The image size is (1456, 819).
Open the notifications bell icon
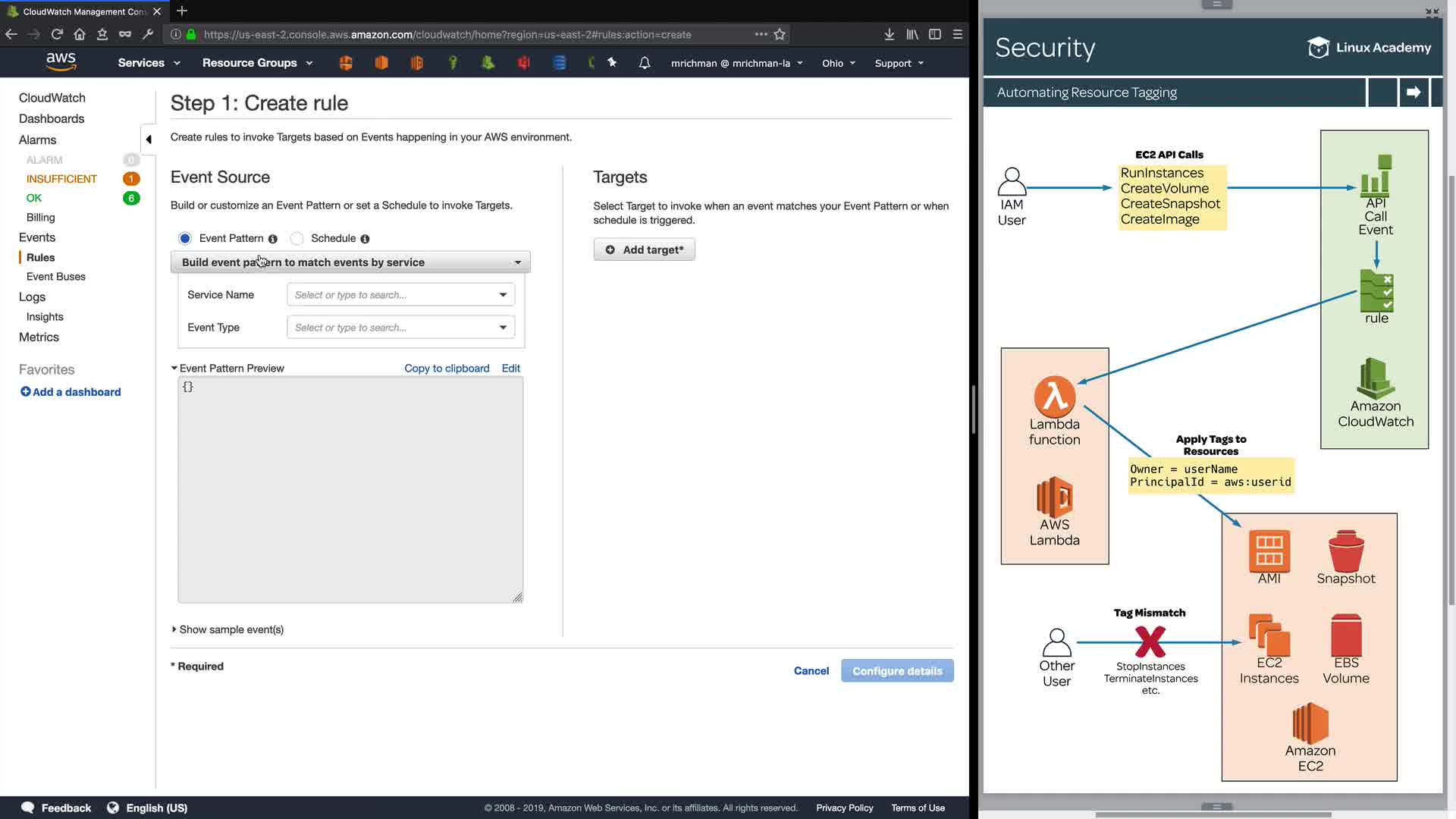coord(645,63)
